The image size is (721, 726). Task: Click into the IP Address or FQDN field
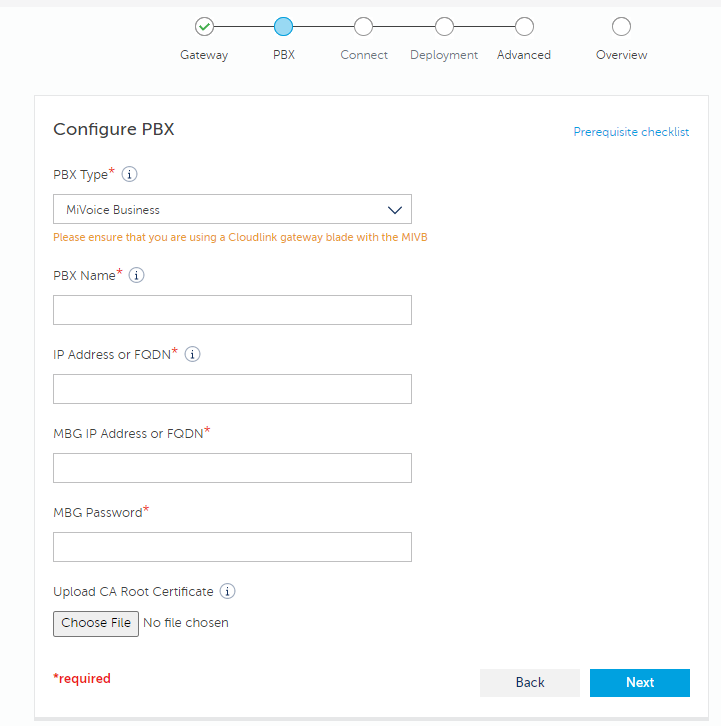[232, 389]
